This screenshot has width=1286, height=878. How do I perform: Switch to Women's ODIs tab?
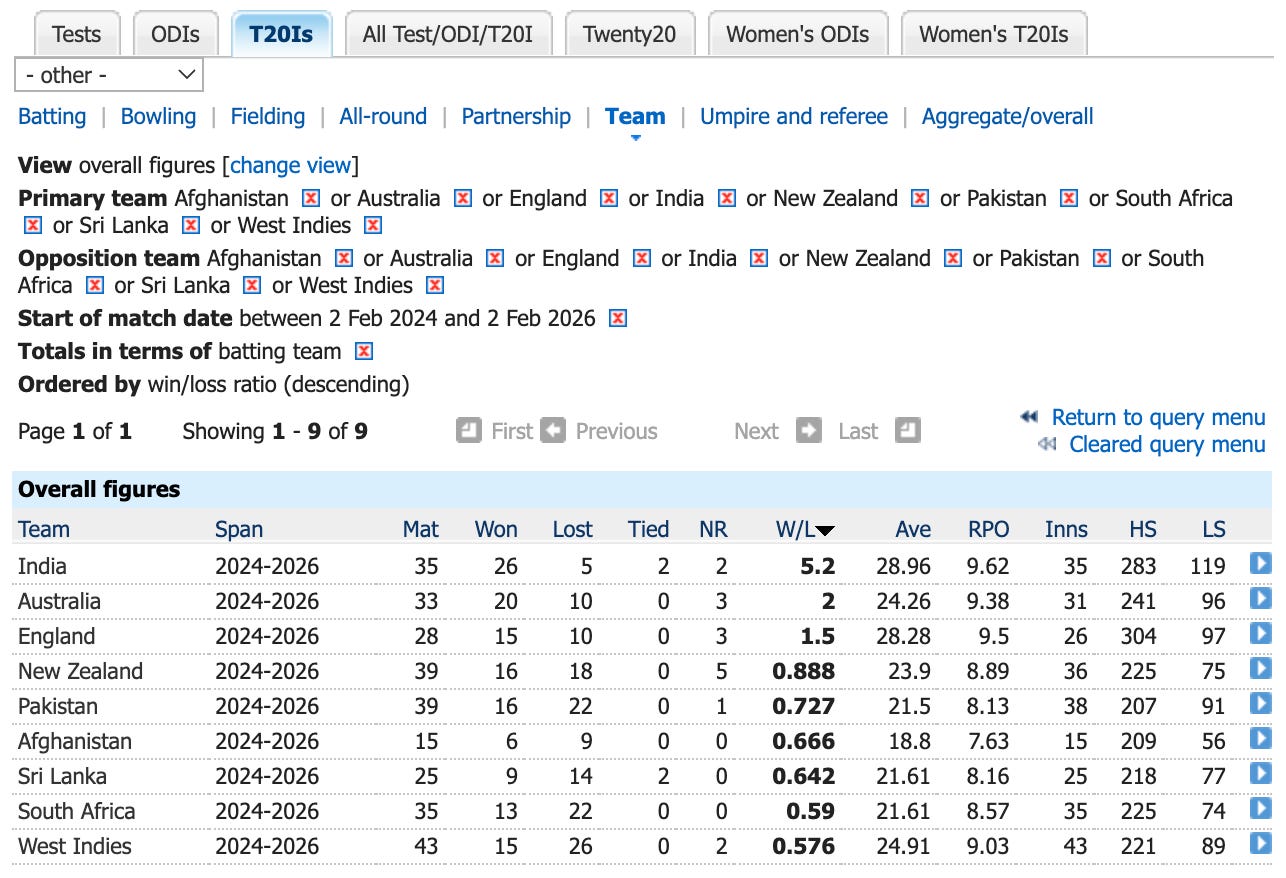pyautogui.click(x=797, y=34)
